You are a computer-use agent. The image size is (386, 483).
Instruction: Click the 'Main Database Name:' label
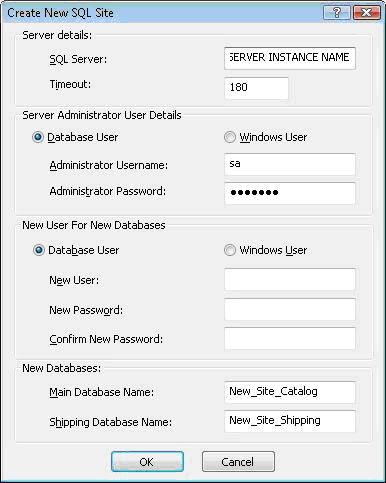[102, 392]
